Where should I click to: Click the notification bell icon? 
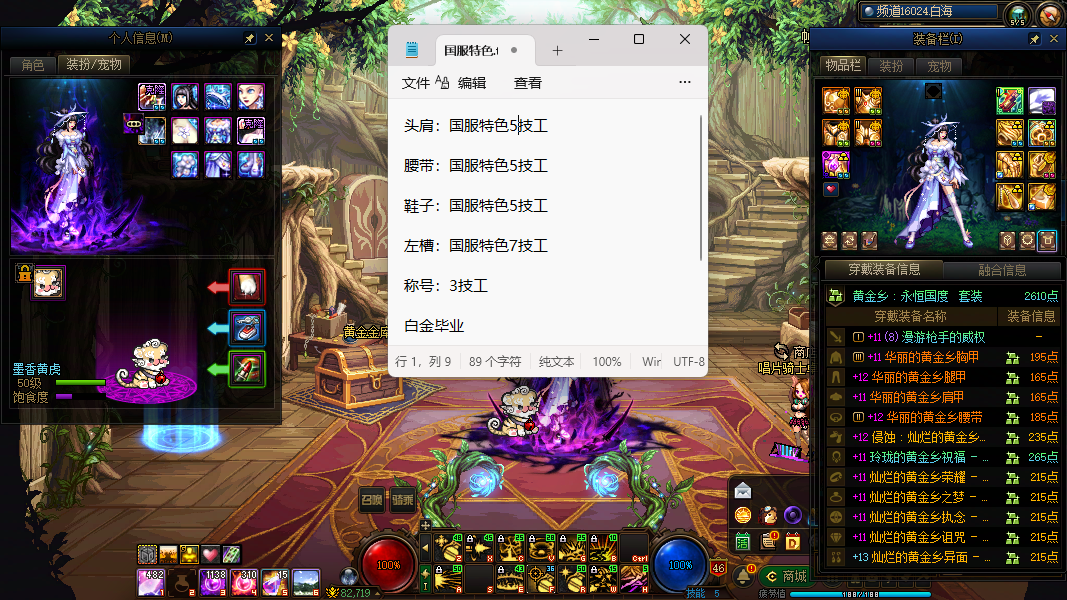coord(744,576)
